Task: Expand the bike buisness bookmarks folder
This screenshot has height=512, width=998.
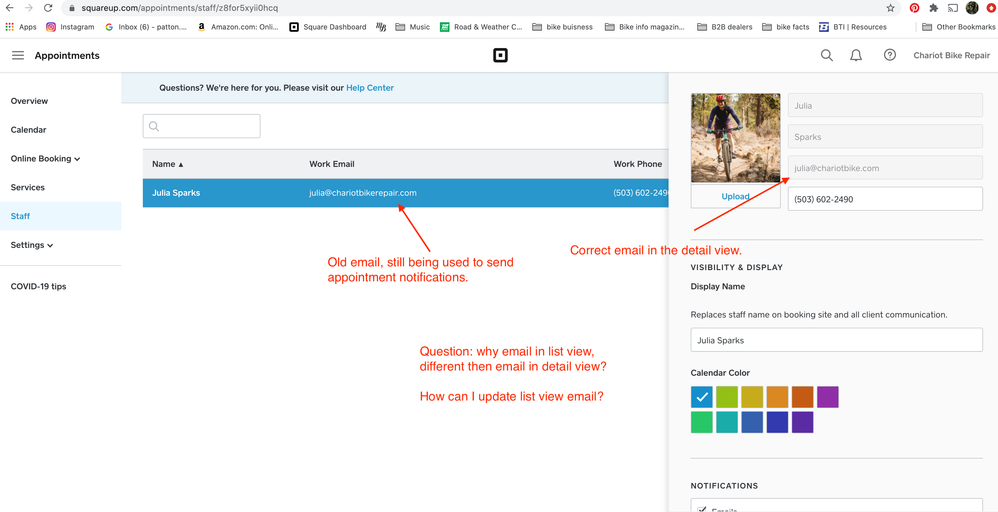Action: pyautogui.click(x=562, y=27)
